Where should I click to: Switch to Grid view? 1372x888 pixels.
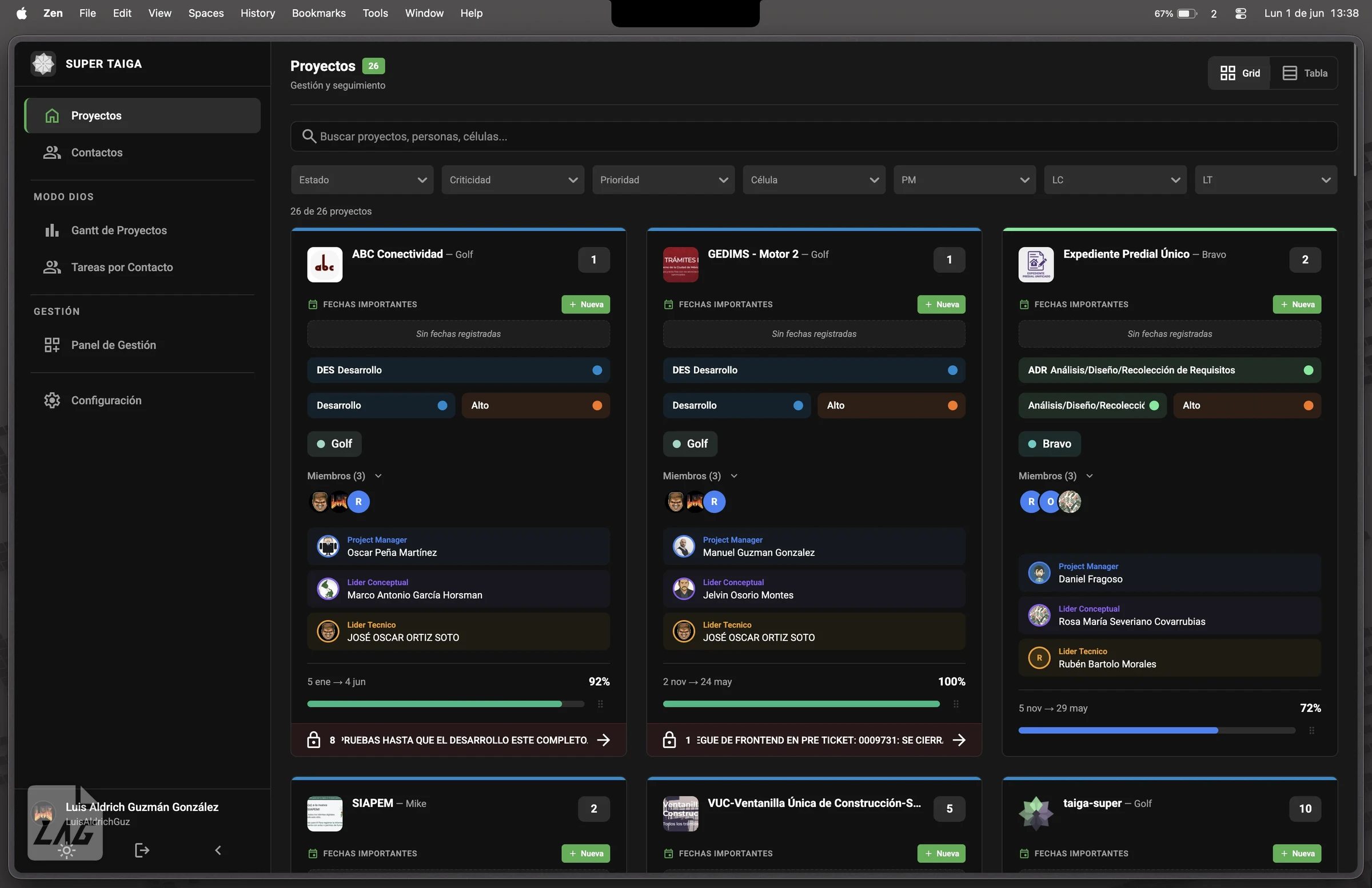(x=1239, y=73)
